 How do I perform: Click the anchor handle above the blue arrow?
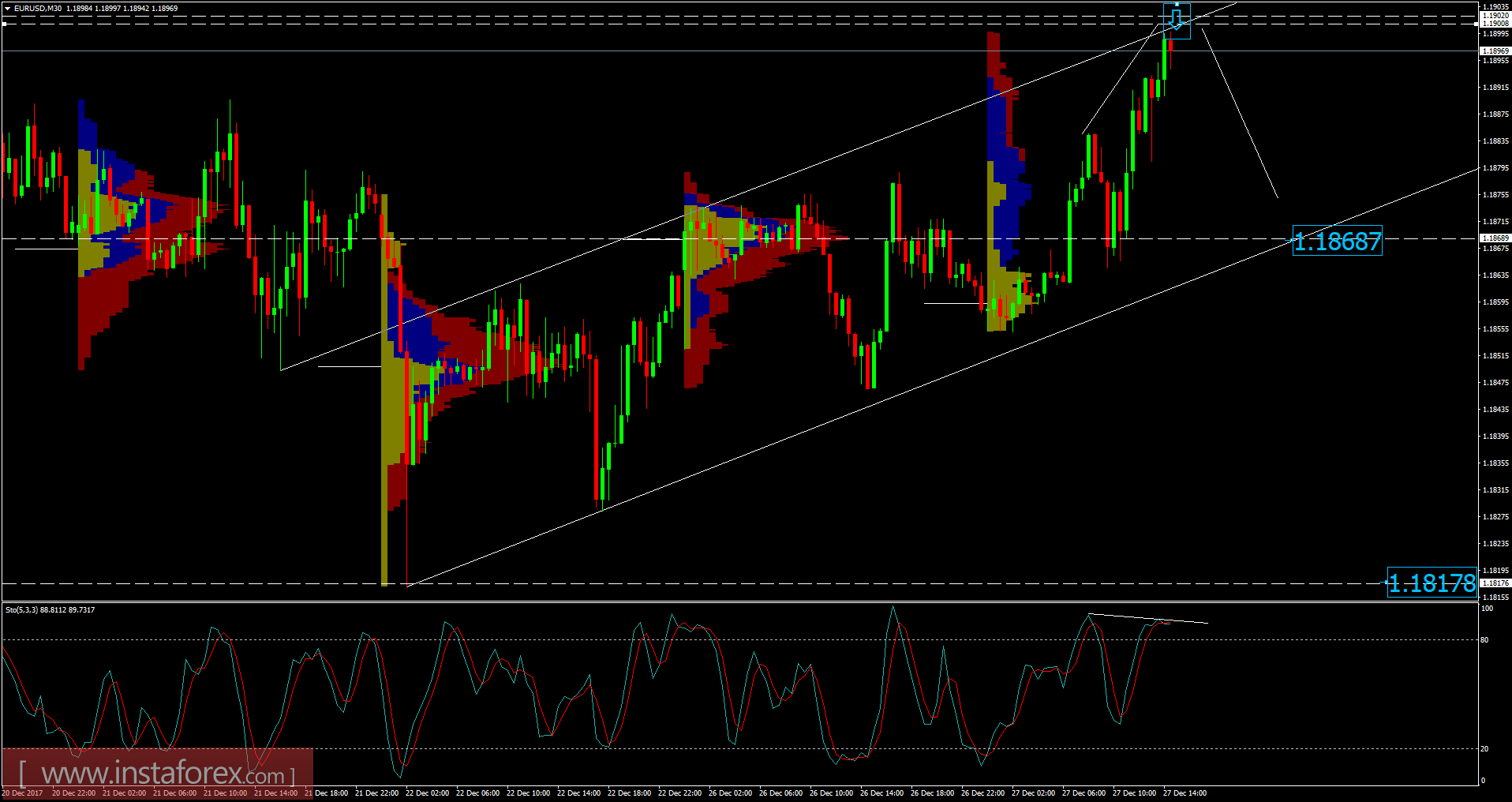[x=1177, y=4]
